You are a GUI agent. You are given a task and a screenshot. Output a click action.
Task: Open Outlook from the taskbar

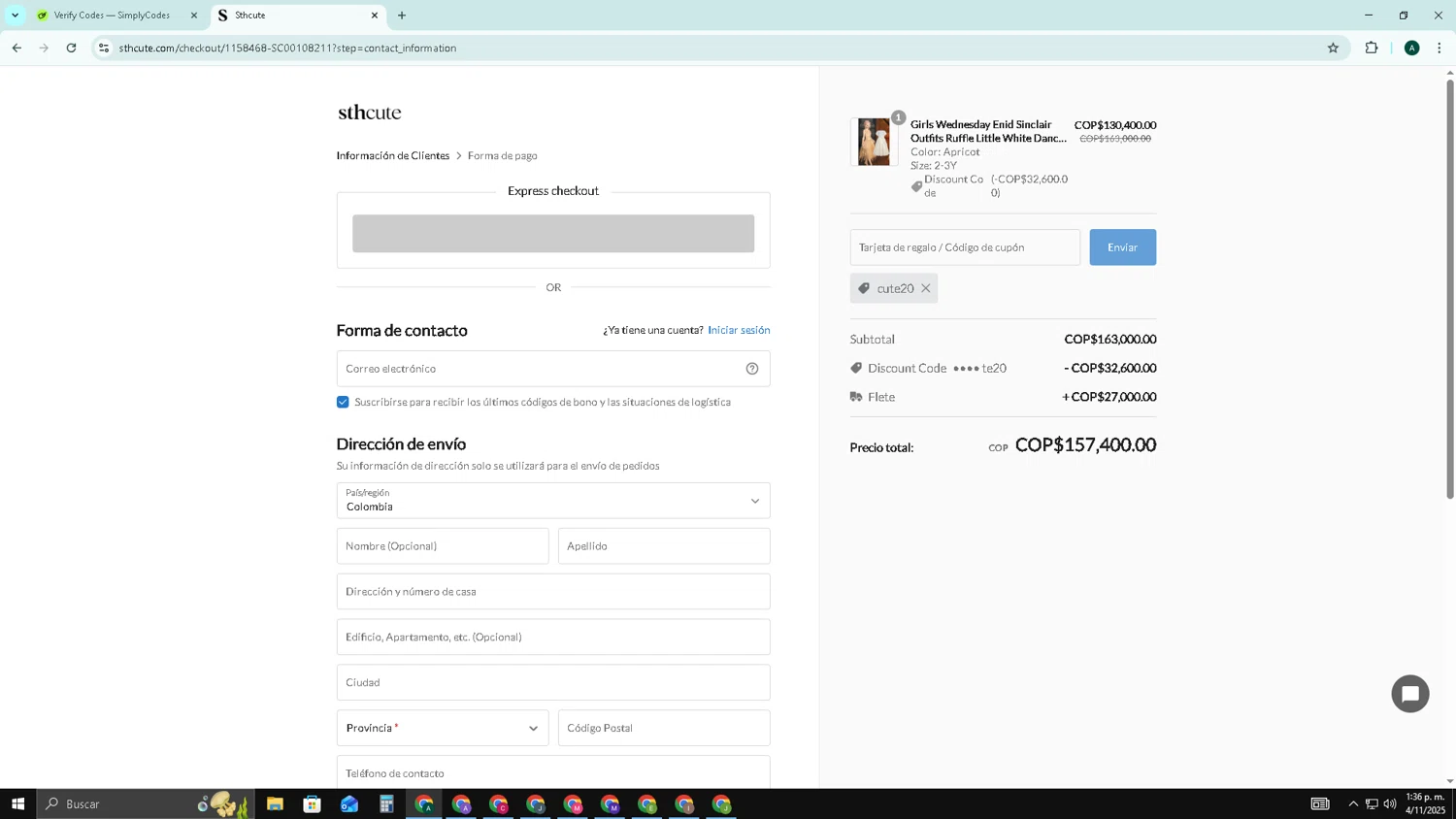click(349, 803)
